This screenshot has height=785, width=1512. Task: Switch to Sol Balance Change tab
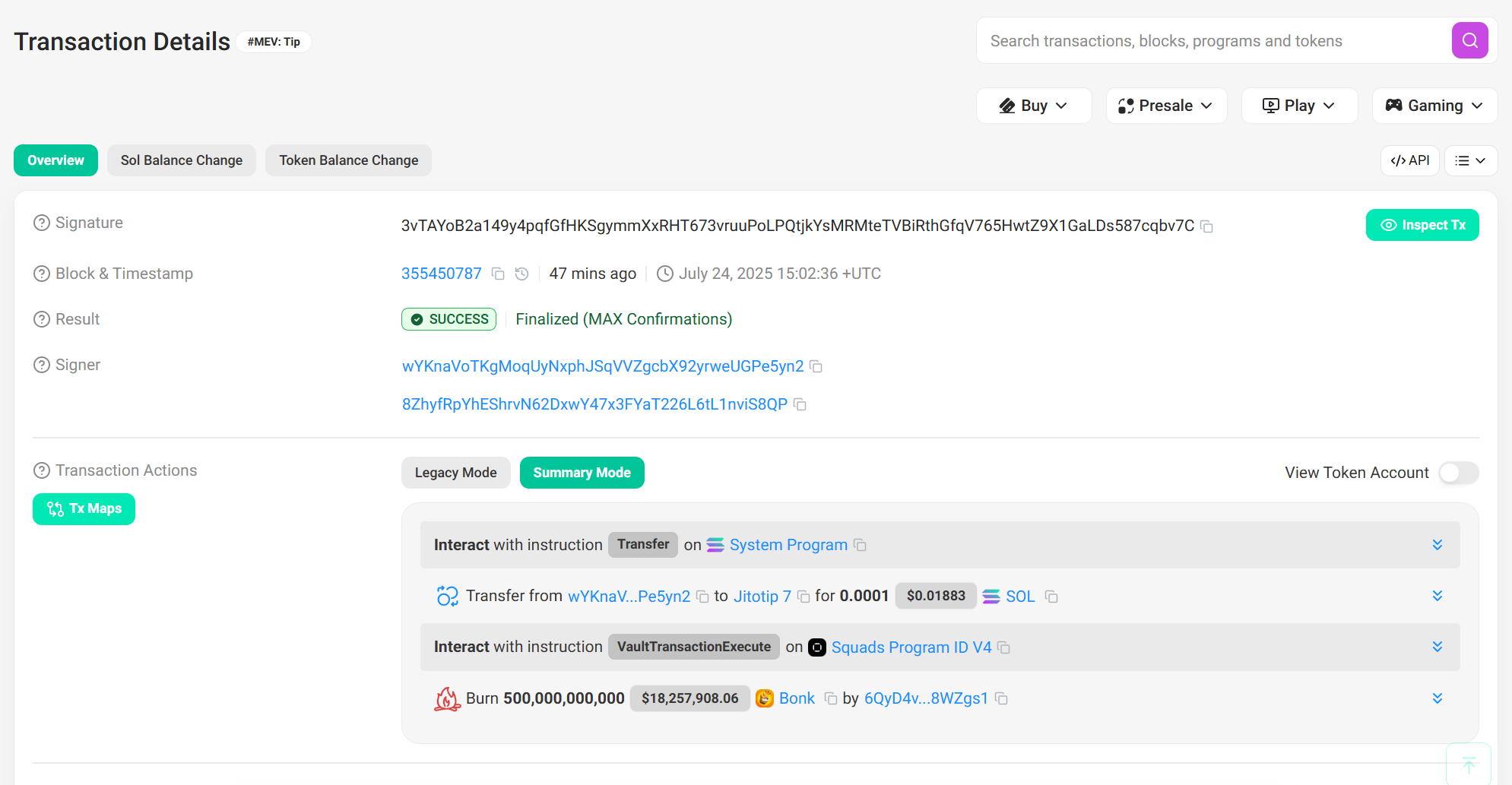[181, 160]
